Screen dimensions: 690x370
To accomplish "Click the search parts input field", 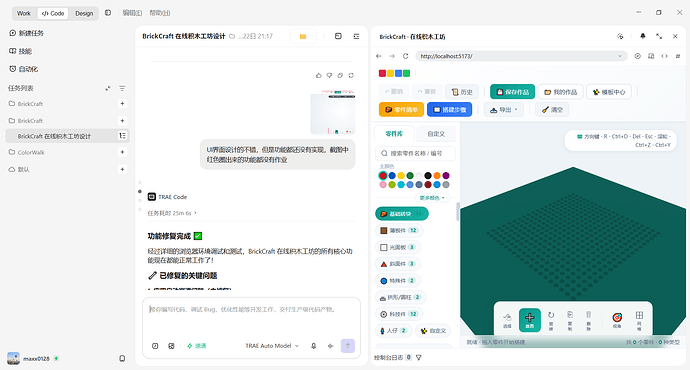I will point(415,153).
